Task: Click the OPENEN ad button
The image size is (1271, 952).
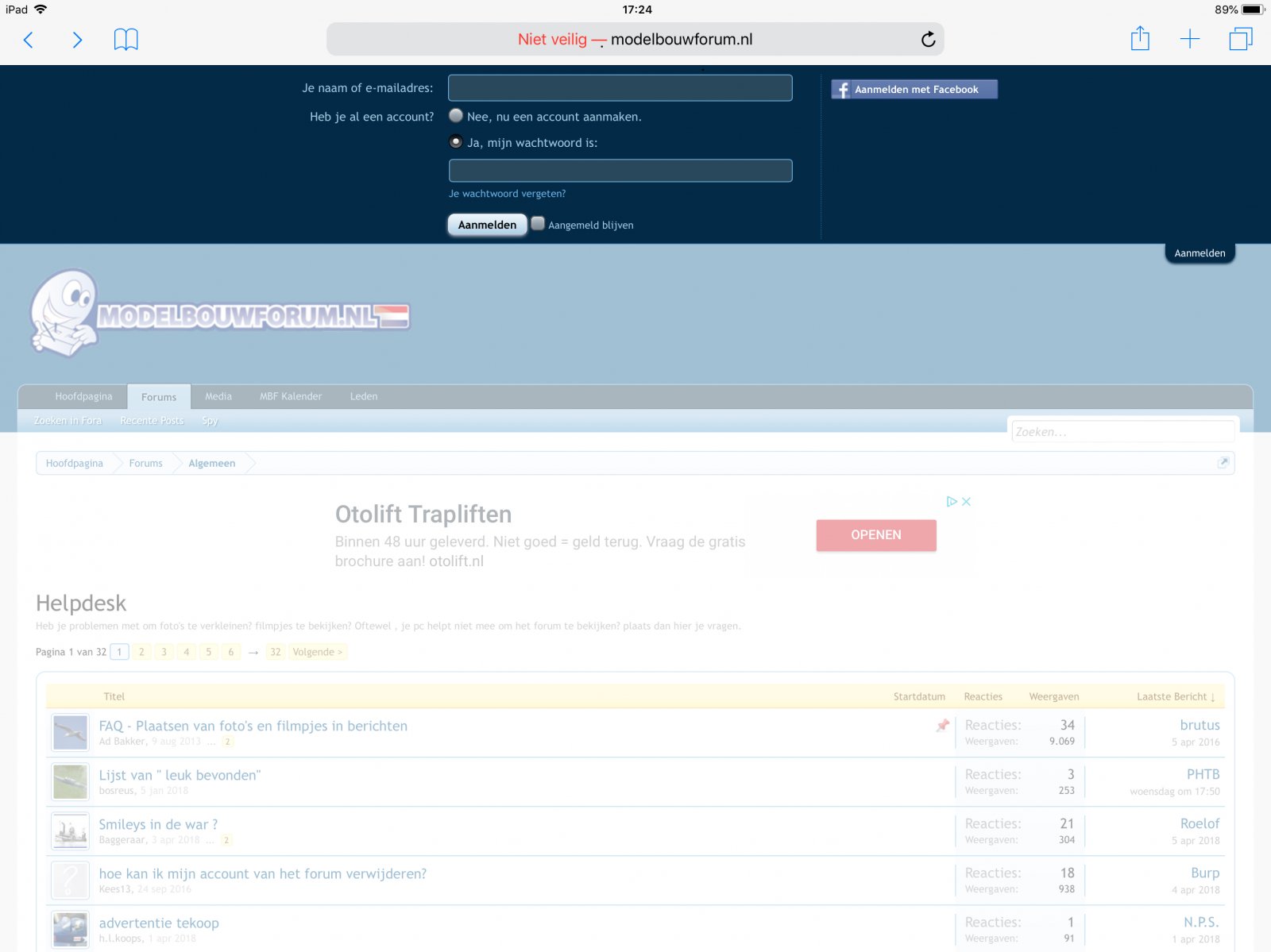Action: (876, 535)
